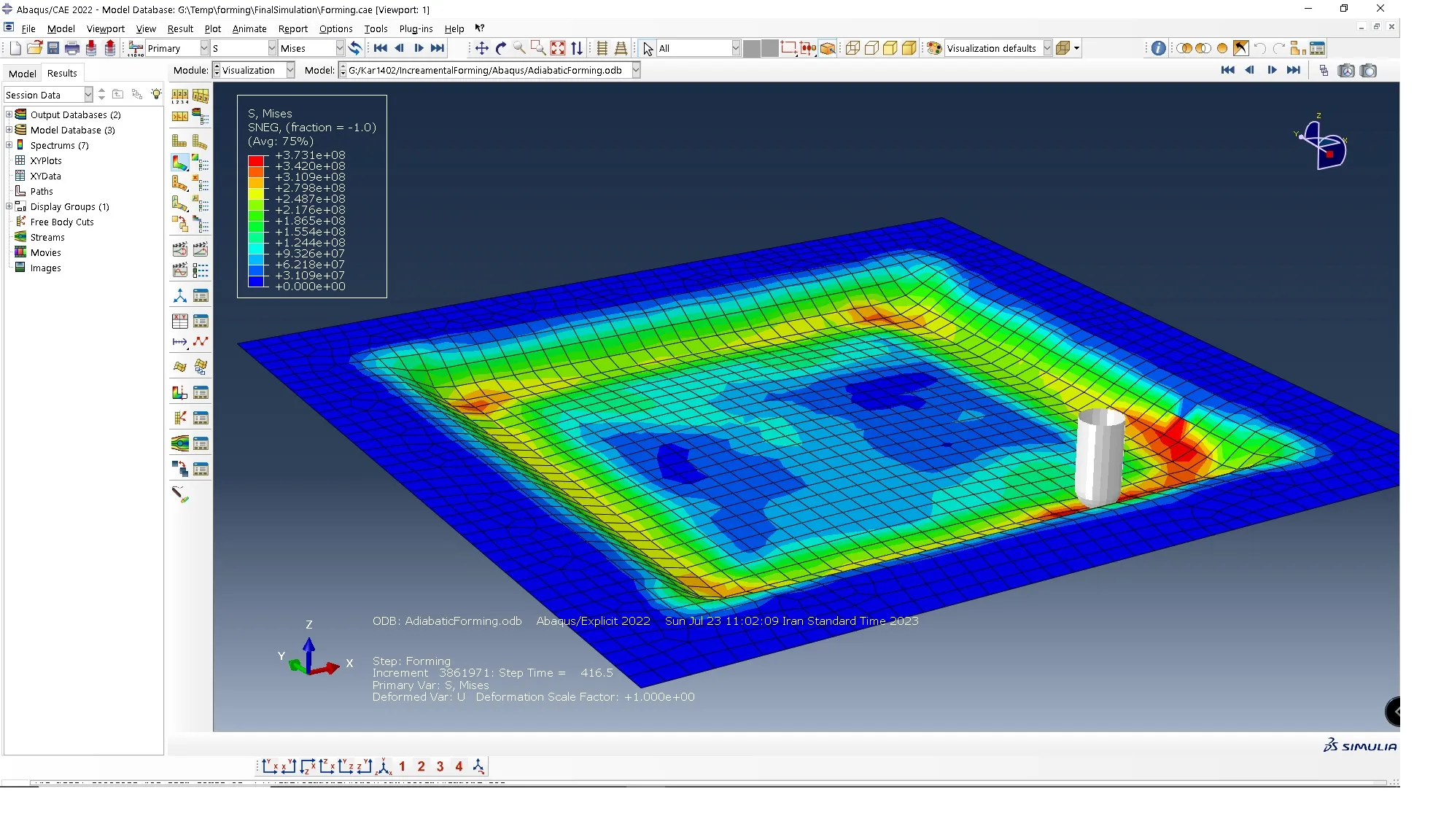This screenshot has height=840, width=1441.
Task: Expand the Spectrums tree node
Action: [9, 145]
